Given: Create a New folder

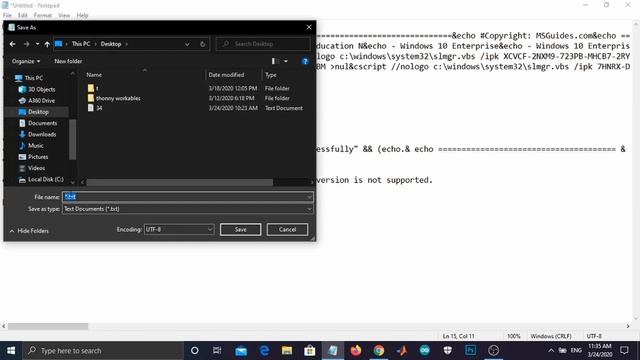Looking at the screenshot, I should pos(68,61).
